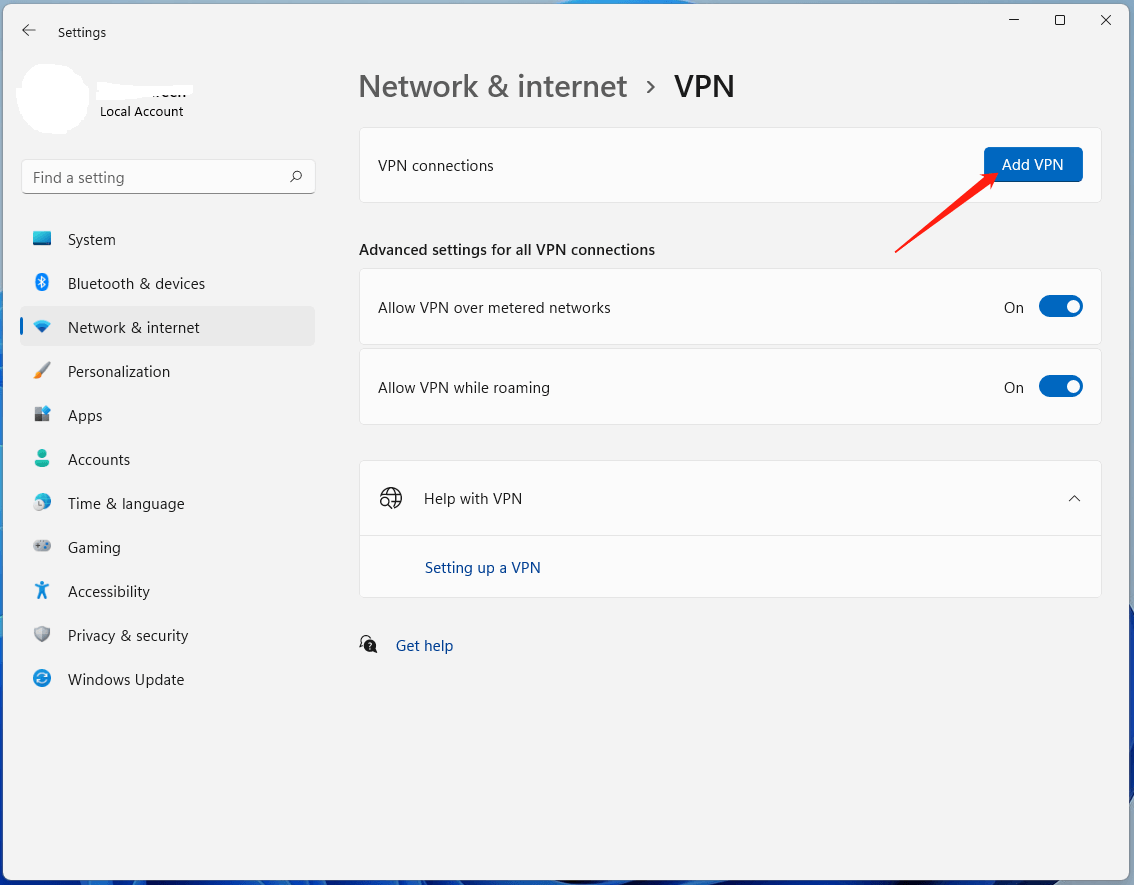Image resolution: width=1134 pixels, height=885 pixels.
Task: Click the Personalization paintbrush icon
Action: click(42, 371)
